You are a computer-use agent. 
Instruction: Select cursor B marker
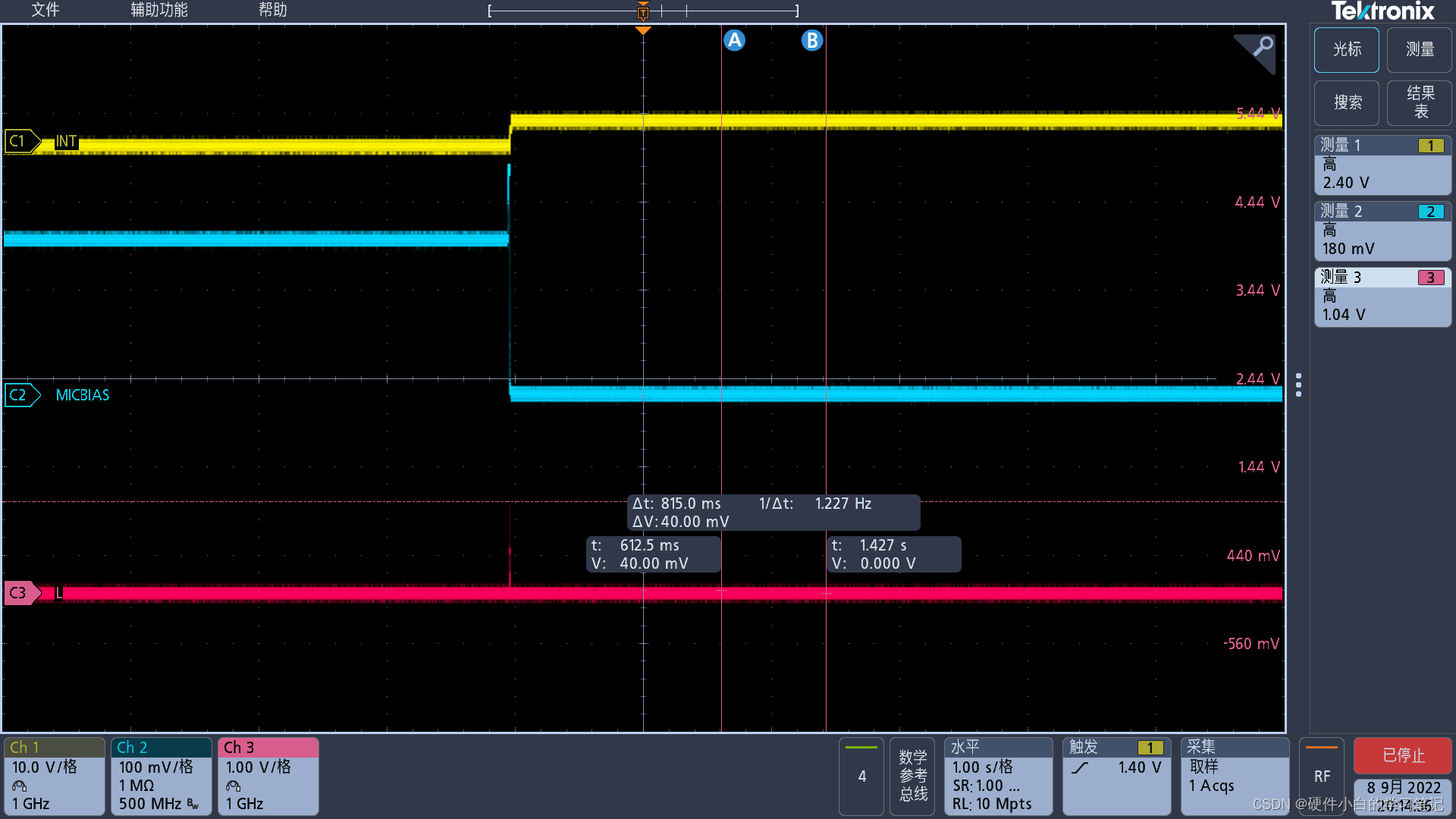(812, 40)
